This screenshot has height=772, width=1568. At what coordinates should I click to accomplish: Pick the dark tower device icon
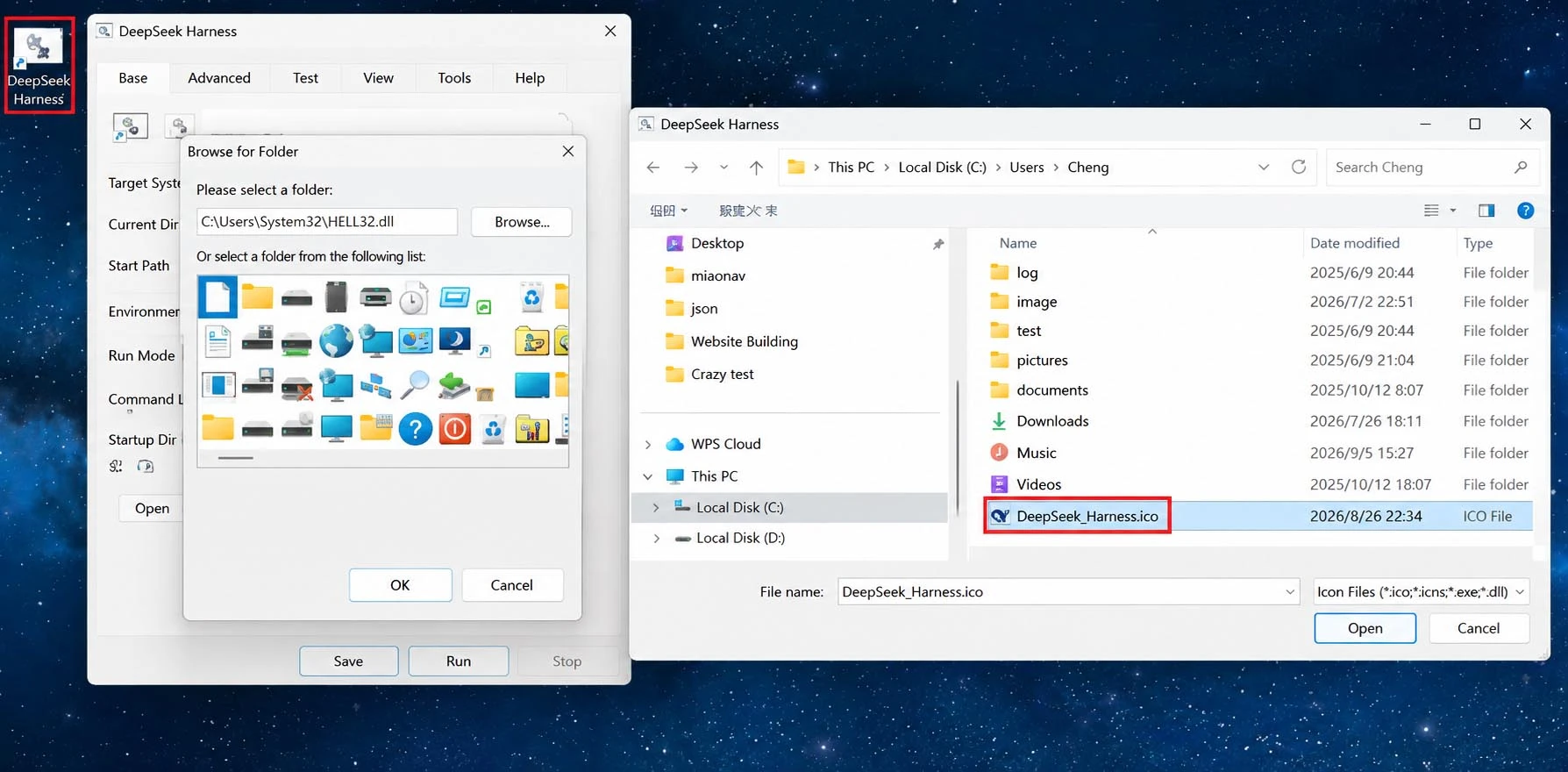click(x=336, y=297)
